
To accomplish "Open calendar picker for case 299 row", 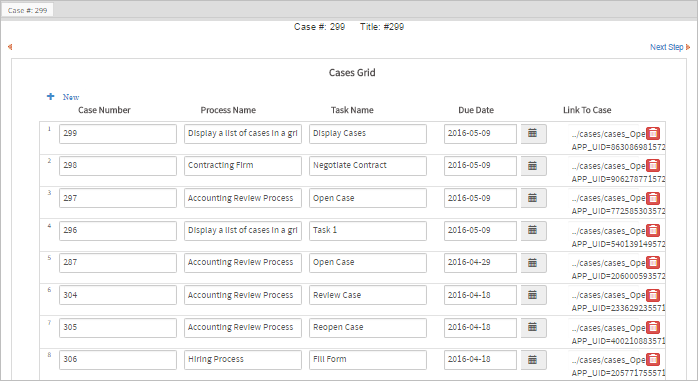I will click(533, 134).
